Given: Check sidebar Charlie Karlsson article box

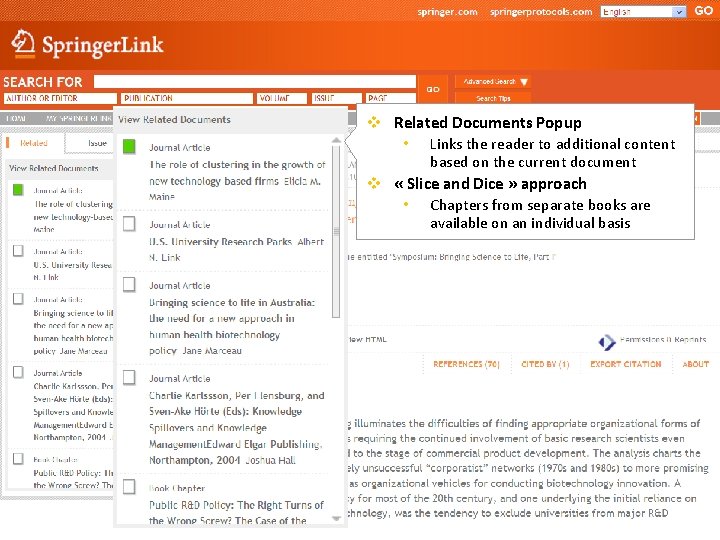Looking at the screenshot, I should pos(18,371).
